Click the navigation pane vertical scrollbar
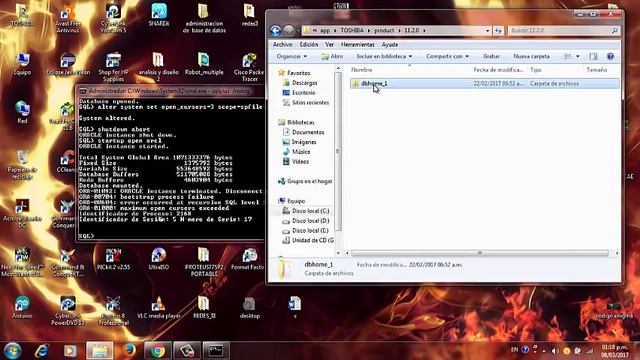 (x=338, y=151)
